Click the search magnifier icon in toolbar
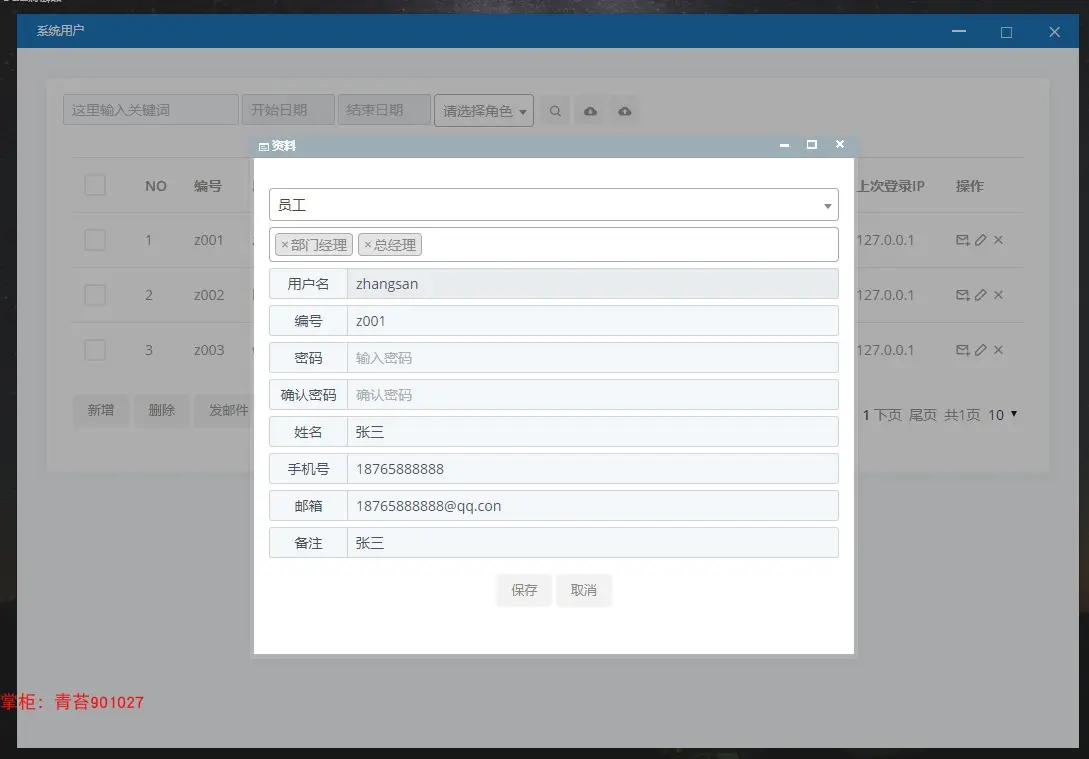 [555, 111]
